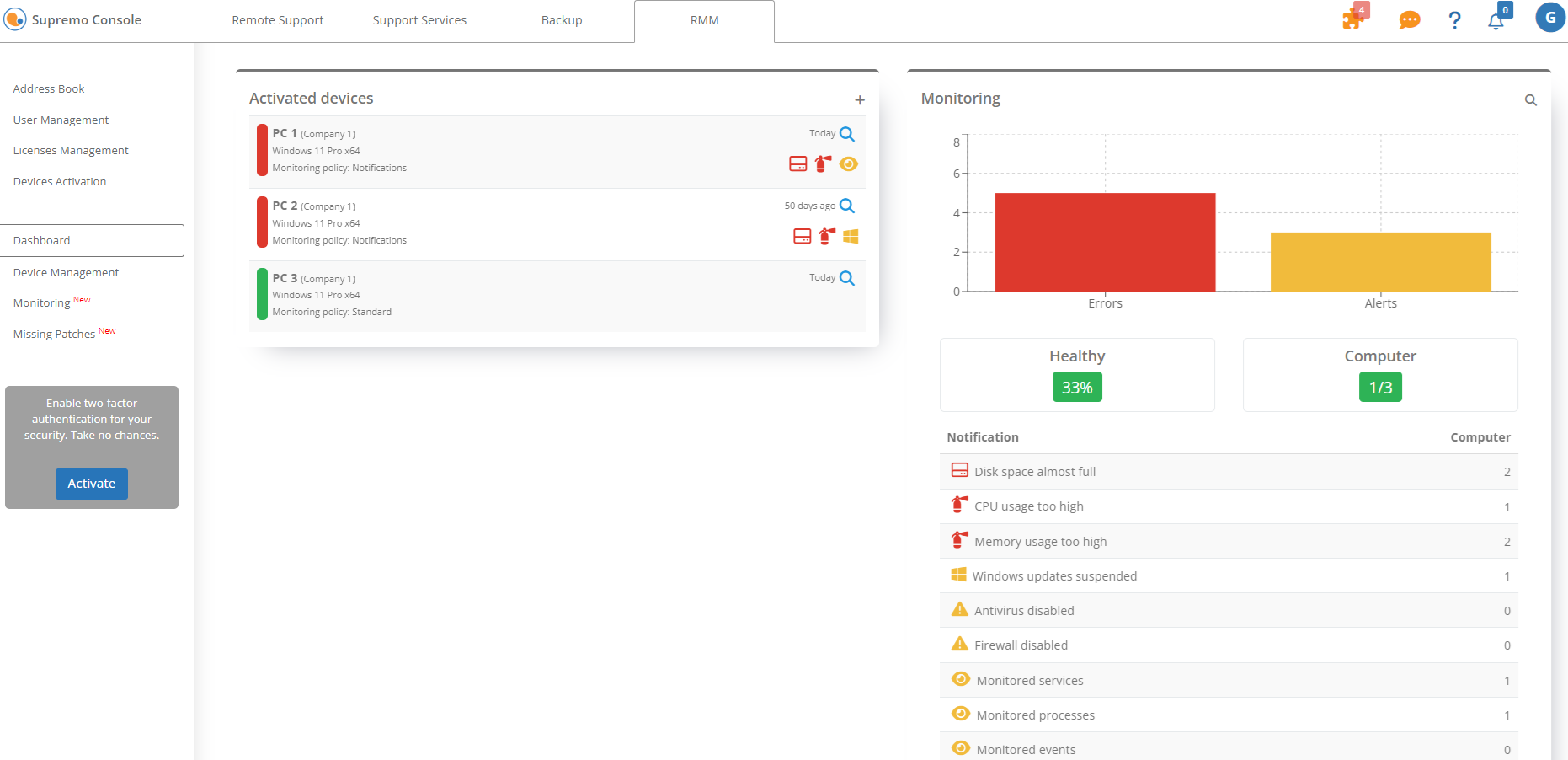Open the PC 1 device name

pyautogui.click(x=285, y=133)
